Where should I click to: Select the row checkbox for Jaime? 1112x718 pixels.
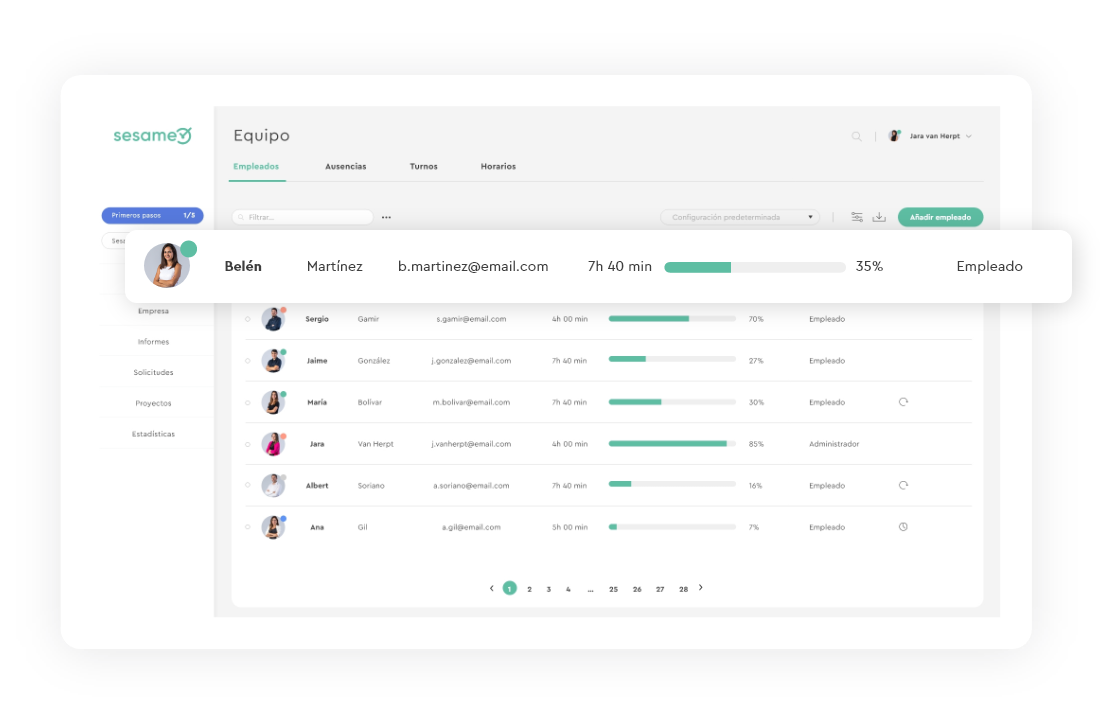248,361
